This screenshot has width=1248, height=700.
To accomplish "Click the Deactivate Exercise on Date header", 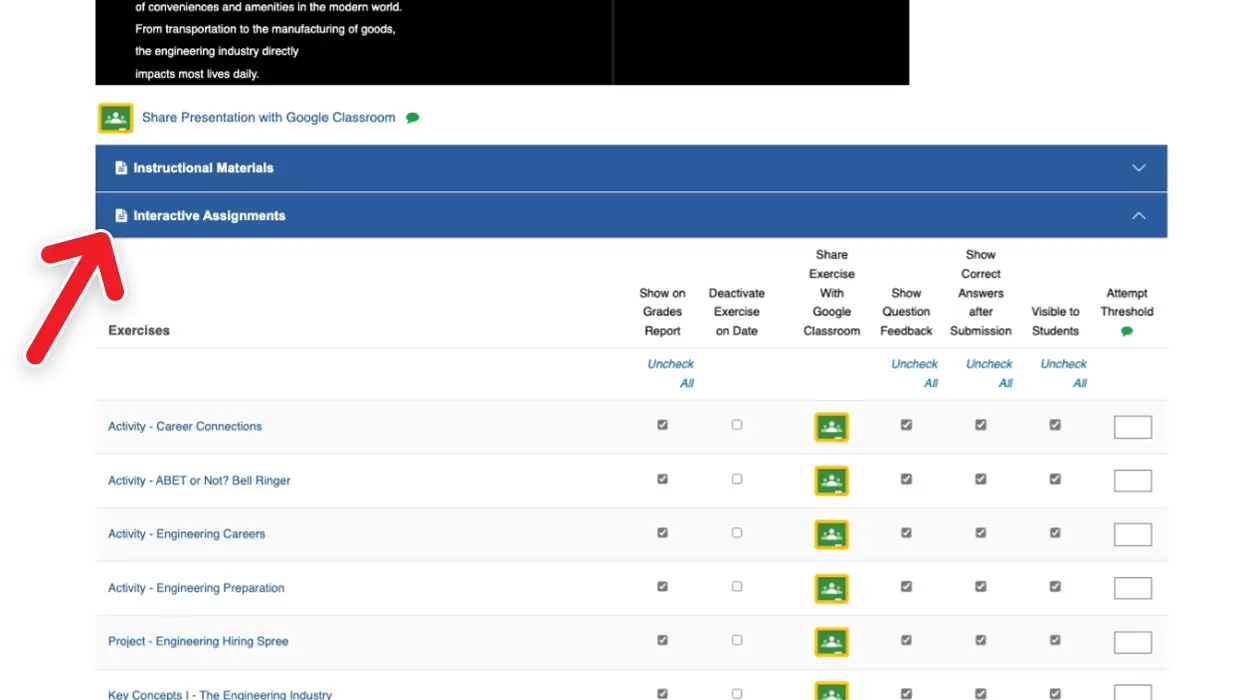I will (x=737, y=312).
